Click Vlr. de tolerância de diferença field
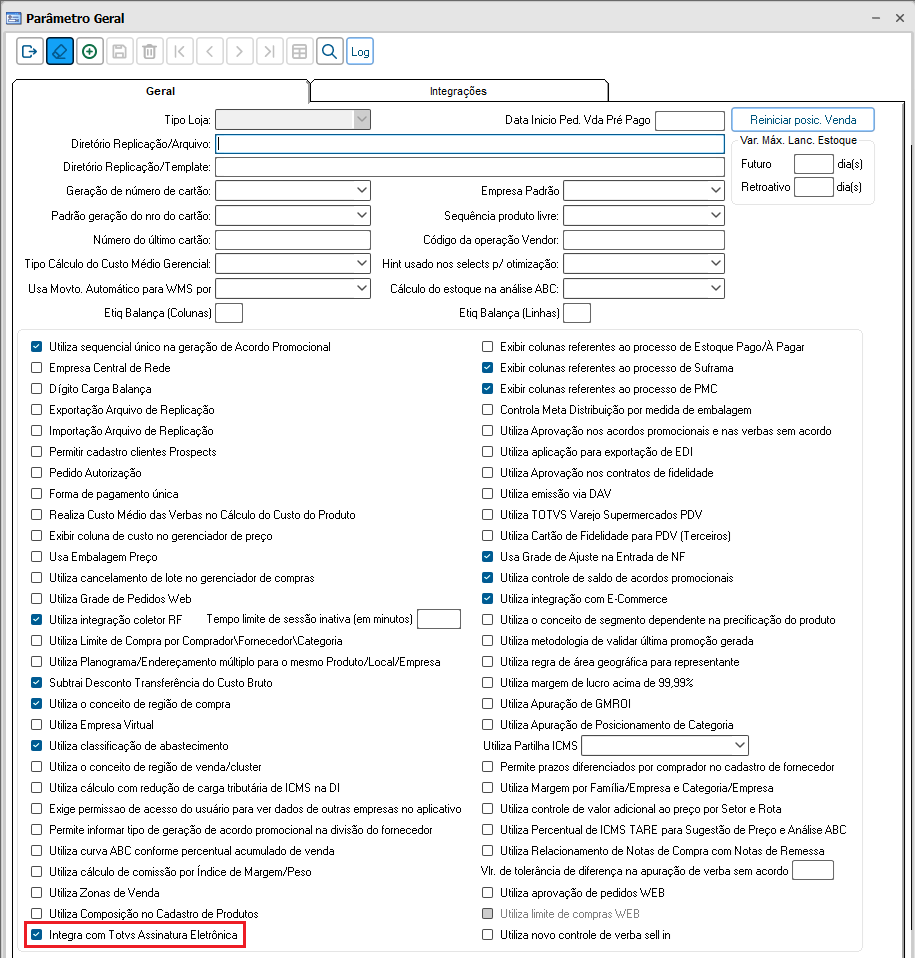Viewport: 915px width, 958px height. pos(813,870)
